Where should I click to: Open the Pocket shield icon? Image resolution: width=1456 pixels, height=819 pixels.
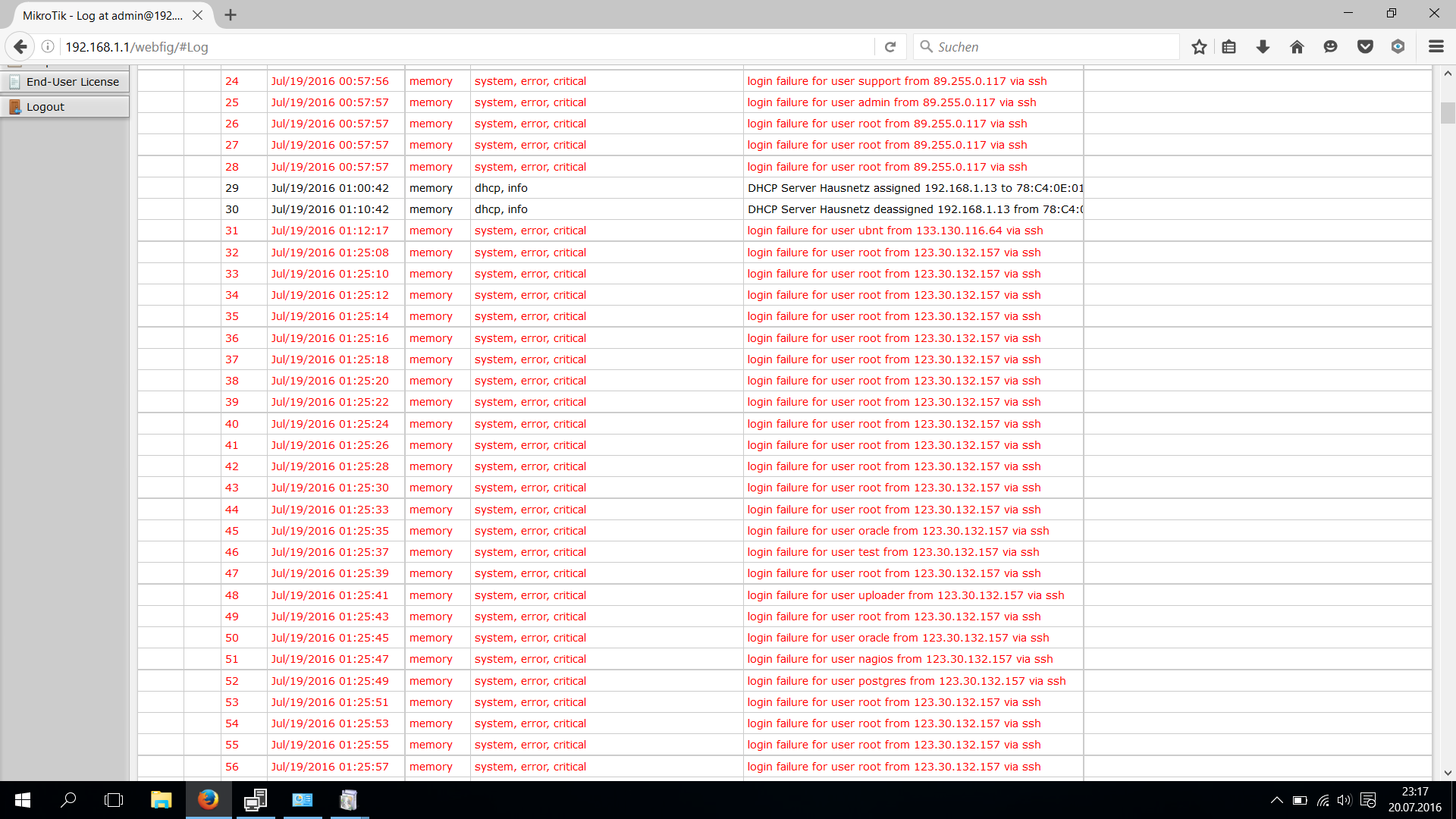(x=1365, y=47)
